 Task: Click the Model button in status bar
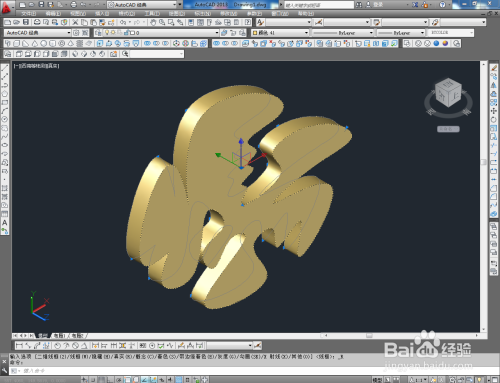(x=377, y=379)
